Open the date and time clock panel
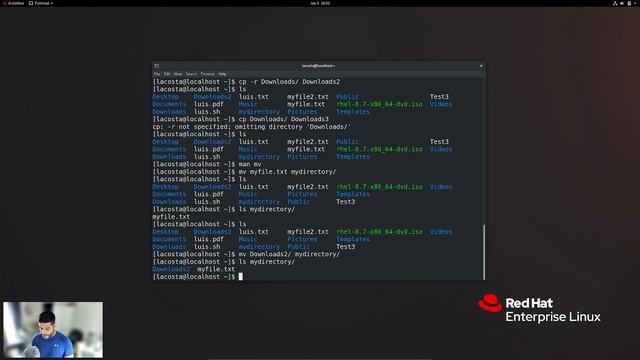Image resolution: width=640 pixels, height=360 pixels. coord(320,3)
